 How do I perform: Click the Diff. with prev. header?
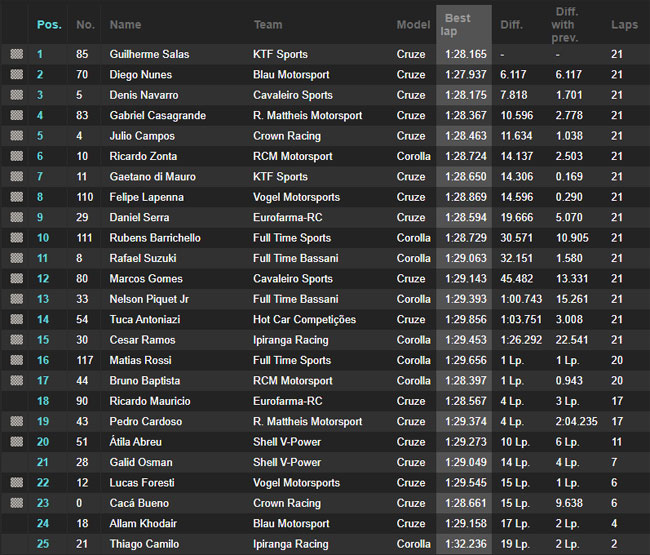point(565,25)
